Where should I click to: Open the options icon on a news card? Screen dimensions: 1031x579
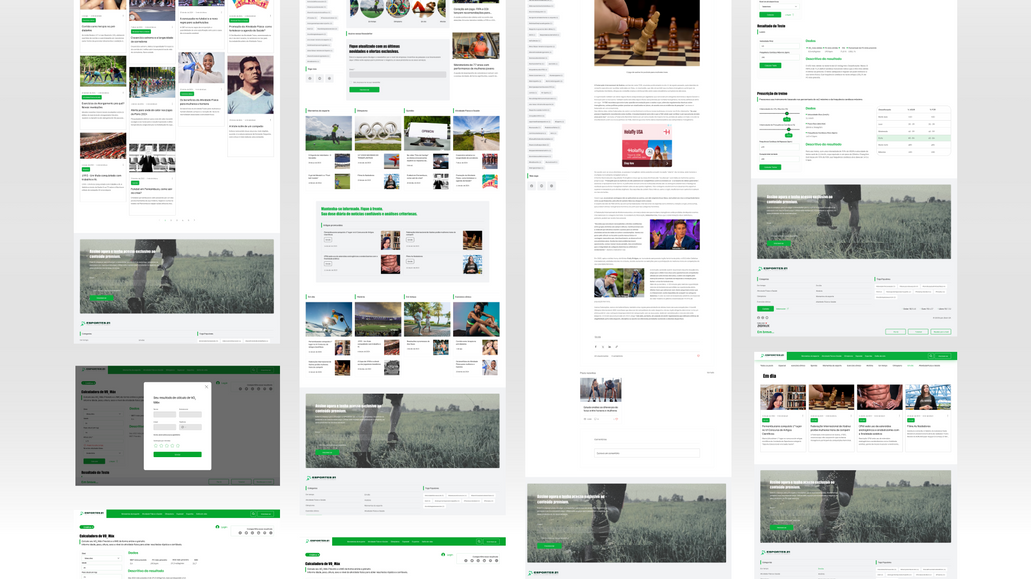tap(803, 416)
